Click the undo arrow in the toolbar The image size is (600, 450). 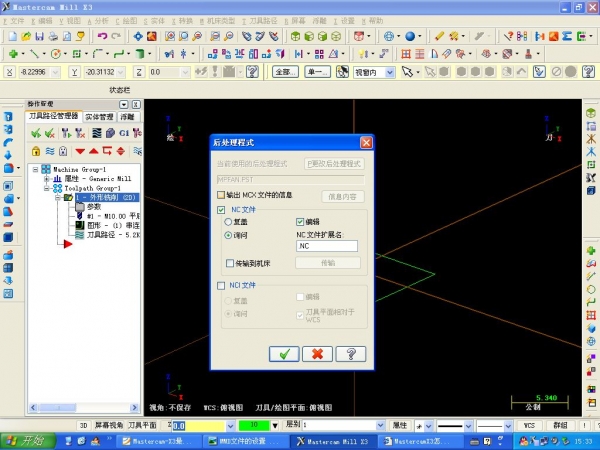click(x=102, y=36)
